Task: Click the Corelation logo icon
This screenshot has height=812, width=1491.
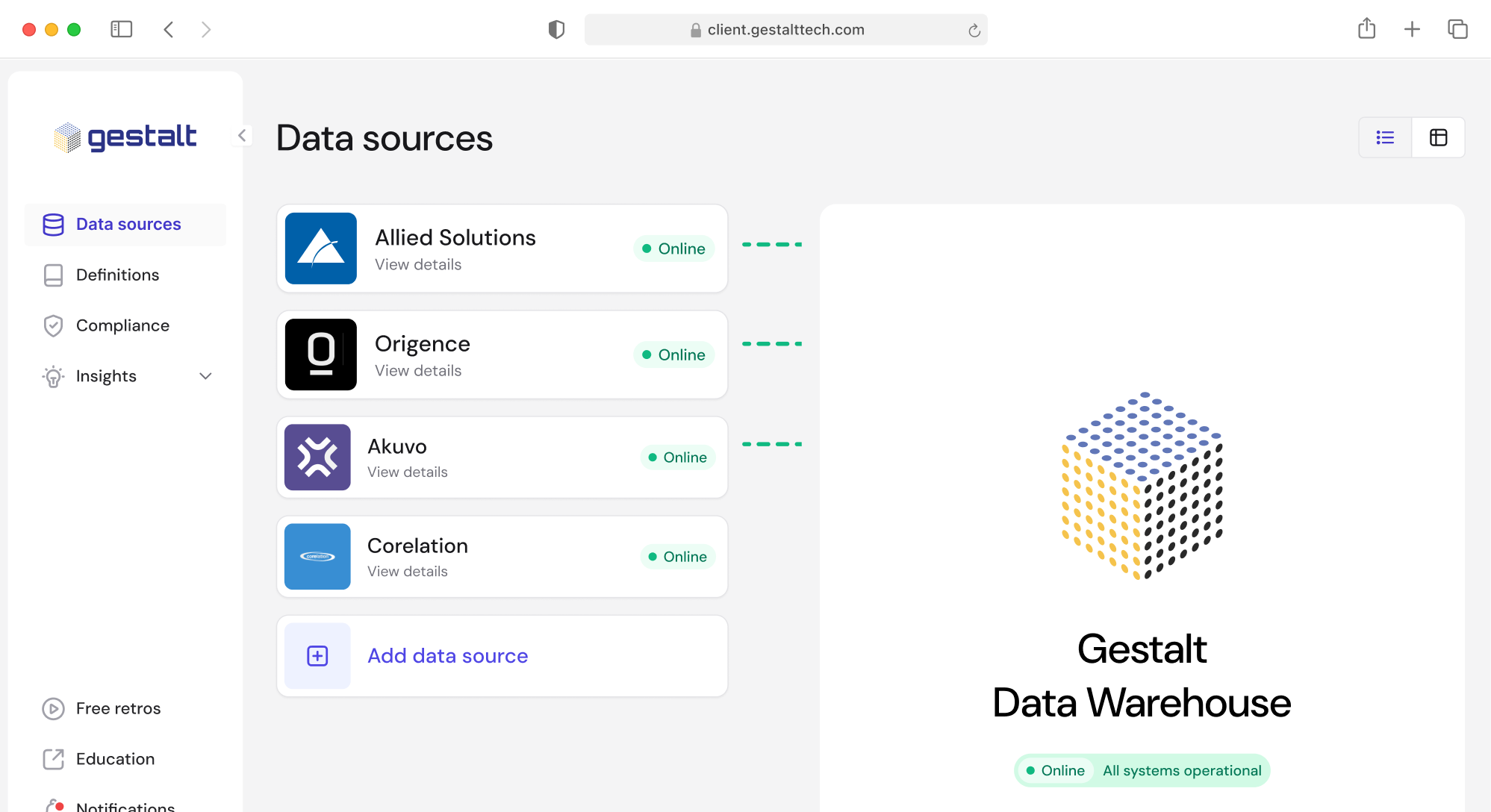Action: (x=317, y=556)
